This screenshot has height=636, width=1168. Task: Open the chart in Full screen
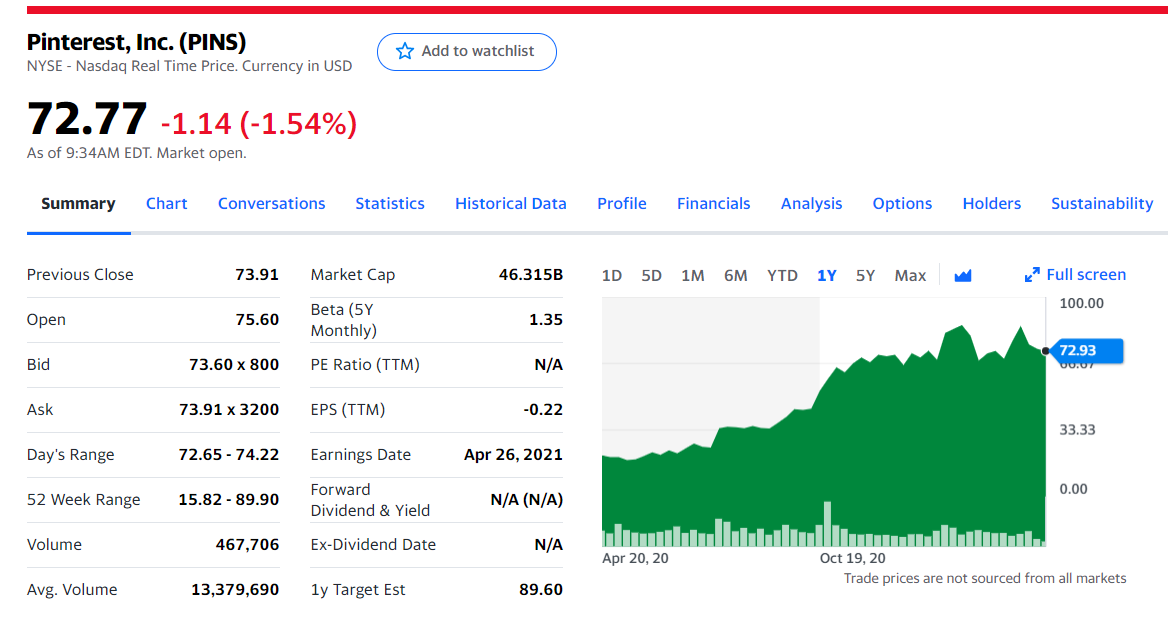[x=1075, y=275]
